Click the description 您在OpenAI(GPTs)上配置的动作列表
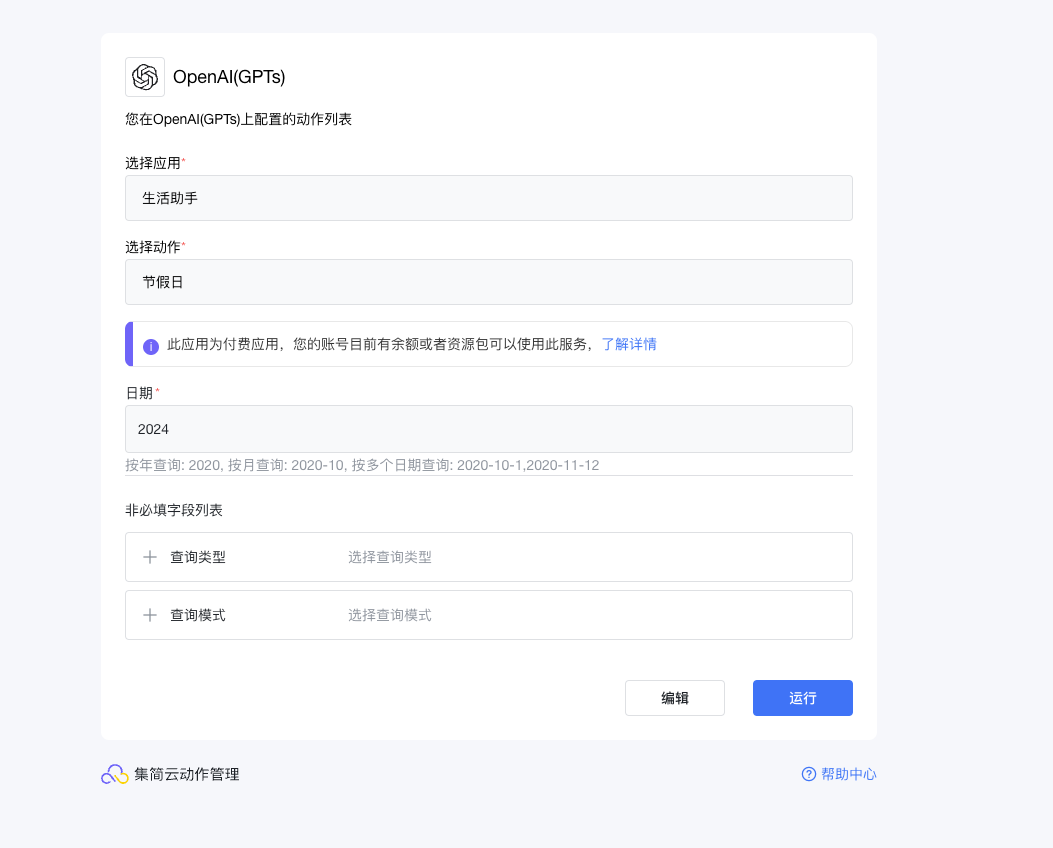The image size is (1053, 848). 238,120
